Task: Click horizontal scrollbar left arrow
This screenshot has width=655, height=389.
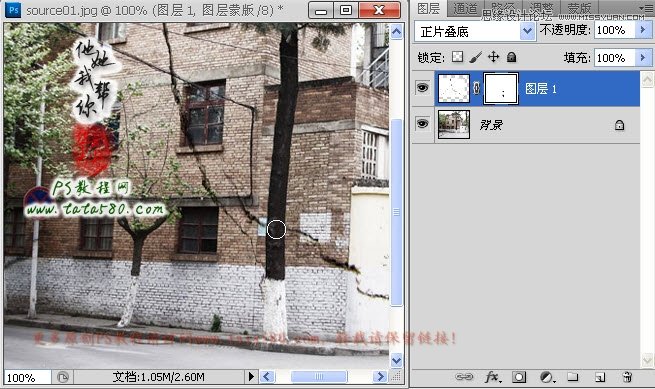Action: (267, 377)
